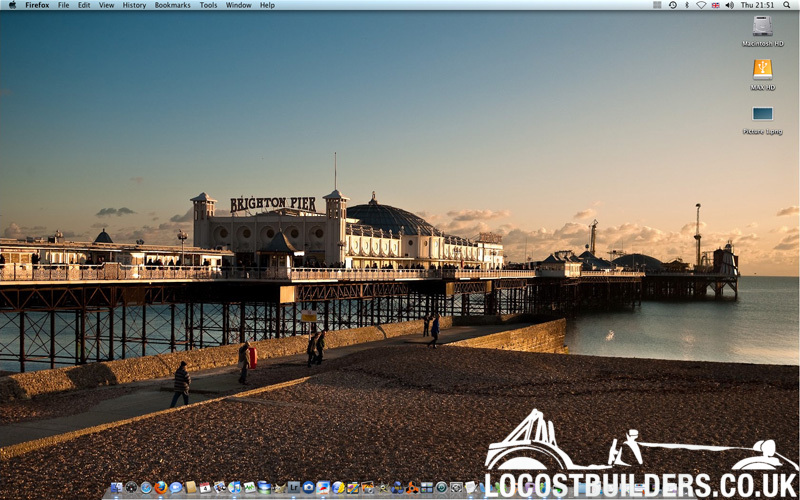Click the Spotlight search magnifier icon

tap(788, 5)
